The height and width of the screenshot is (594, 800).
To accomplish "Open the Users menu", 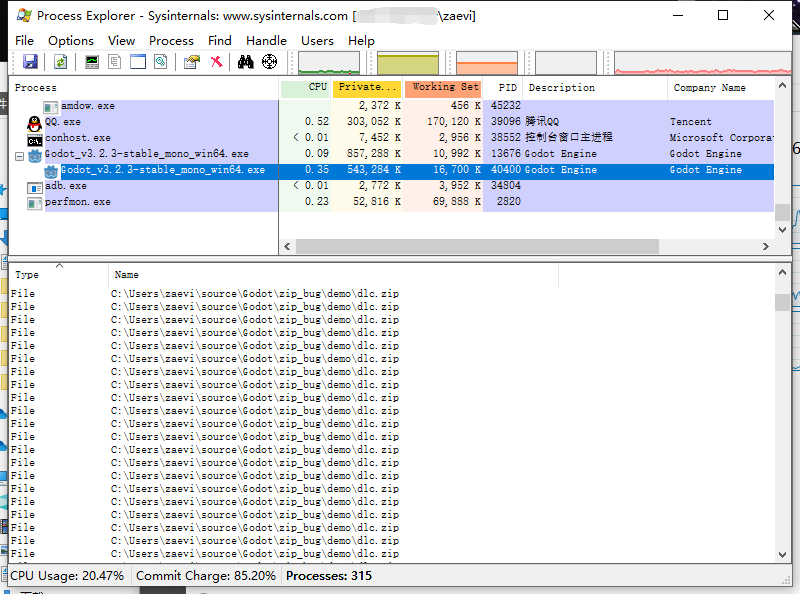I will pos(317,41).
